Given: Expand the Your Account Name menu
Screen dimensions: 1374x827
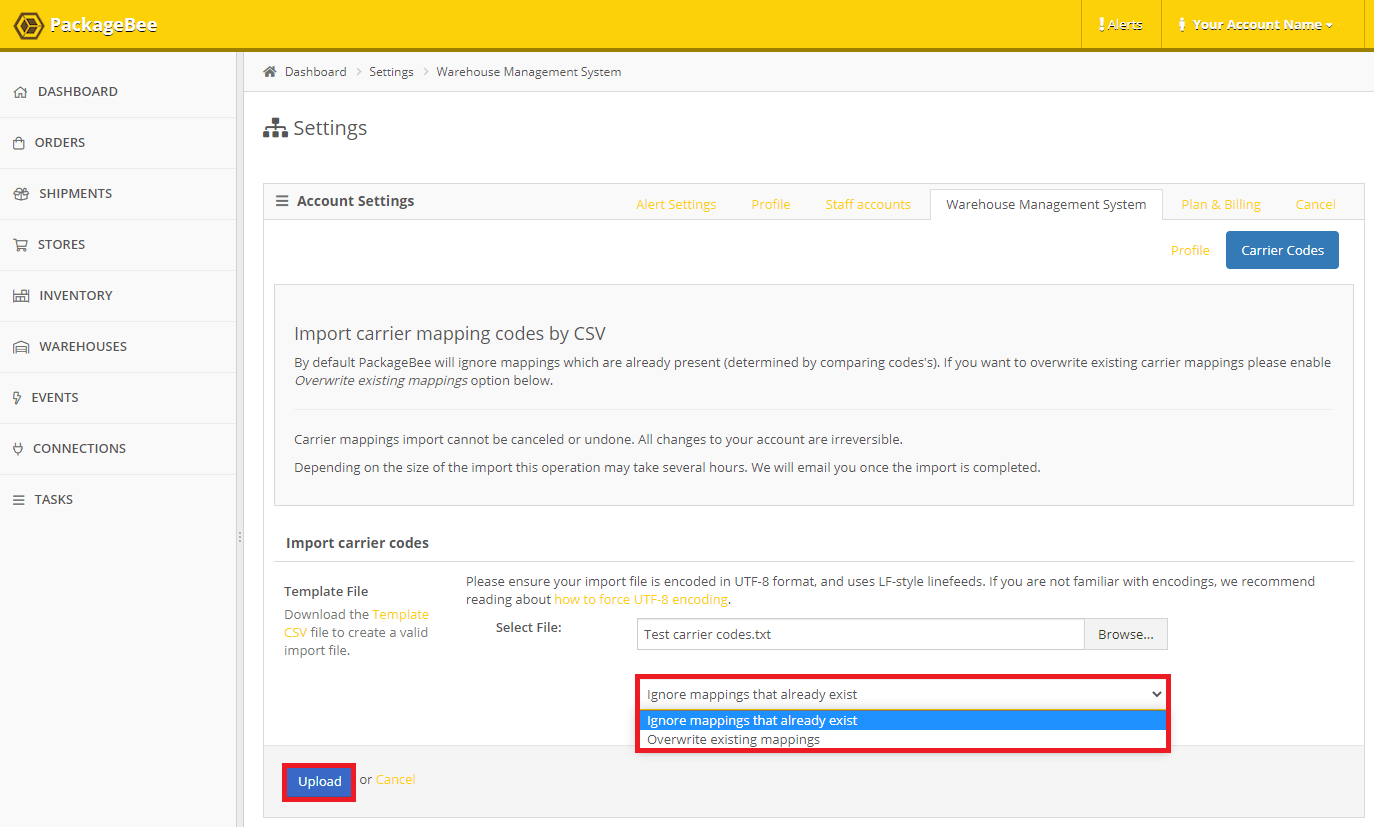Looking at the screenshot, I should (1260, 23).
